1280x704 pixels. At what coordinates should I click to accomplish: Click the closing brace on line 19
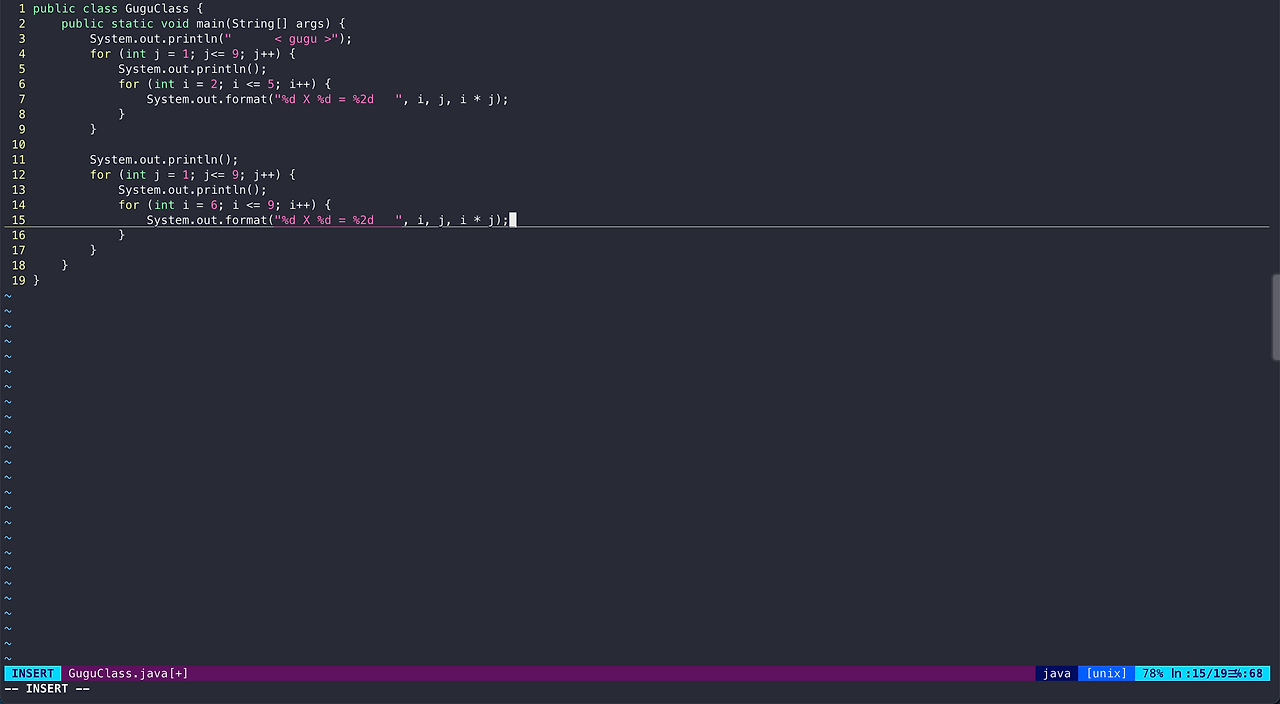36,280
